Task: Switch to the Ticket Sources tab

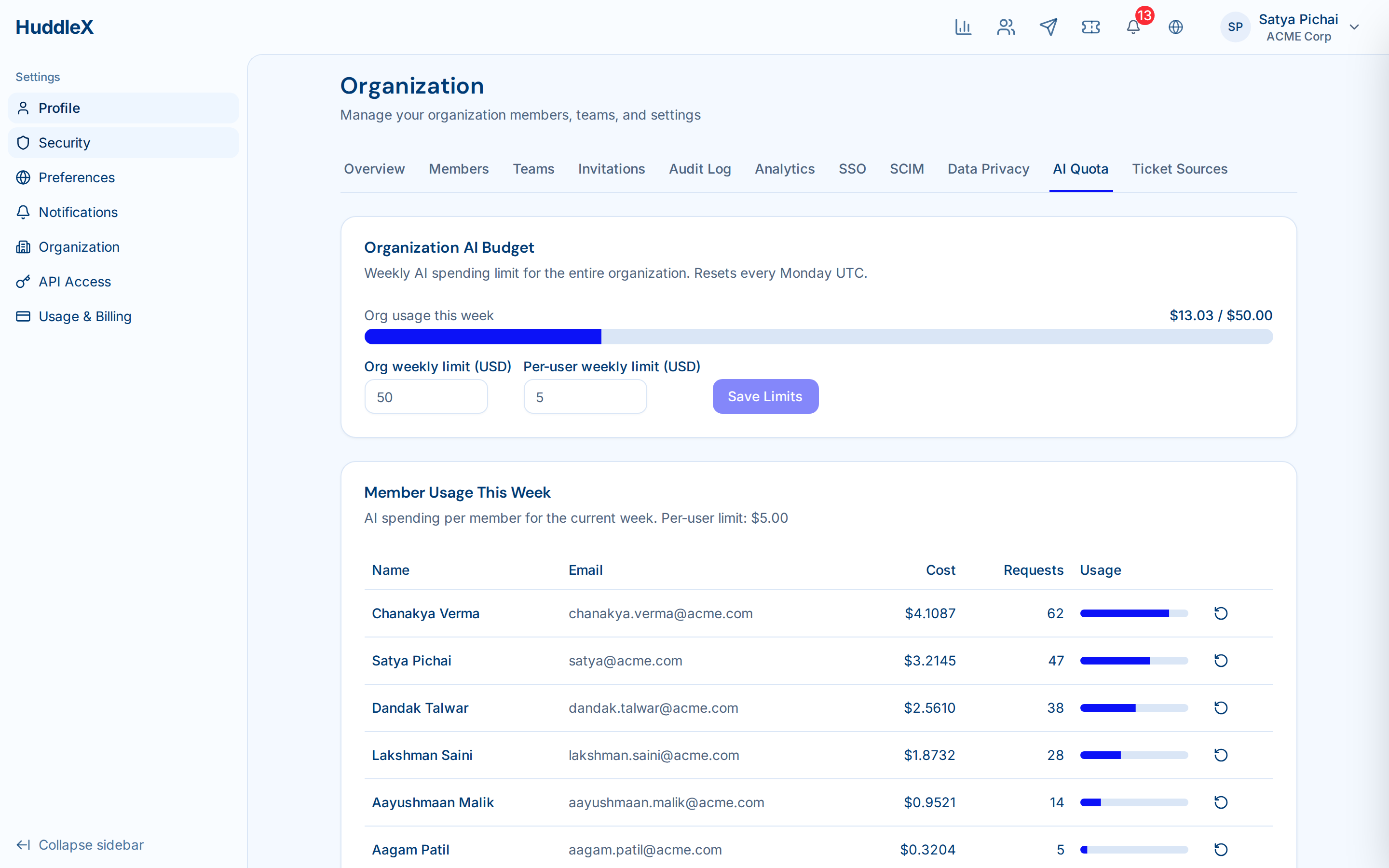Action: (1180, 169)
